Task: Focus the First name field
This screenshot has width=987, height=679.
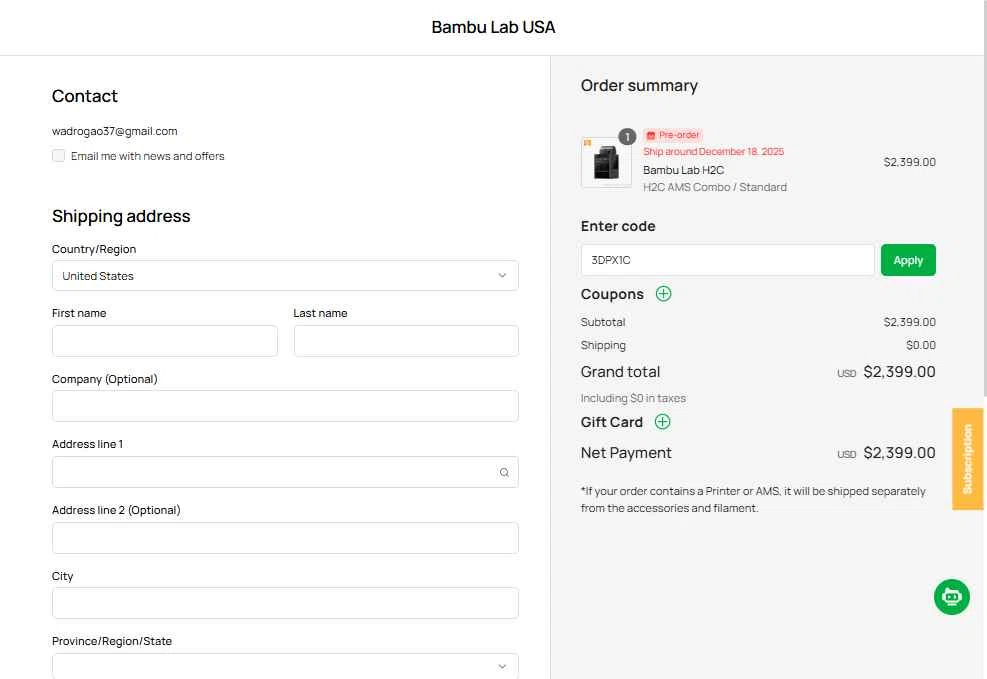Action: pyautogui.click(x=165, y=341)
